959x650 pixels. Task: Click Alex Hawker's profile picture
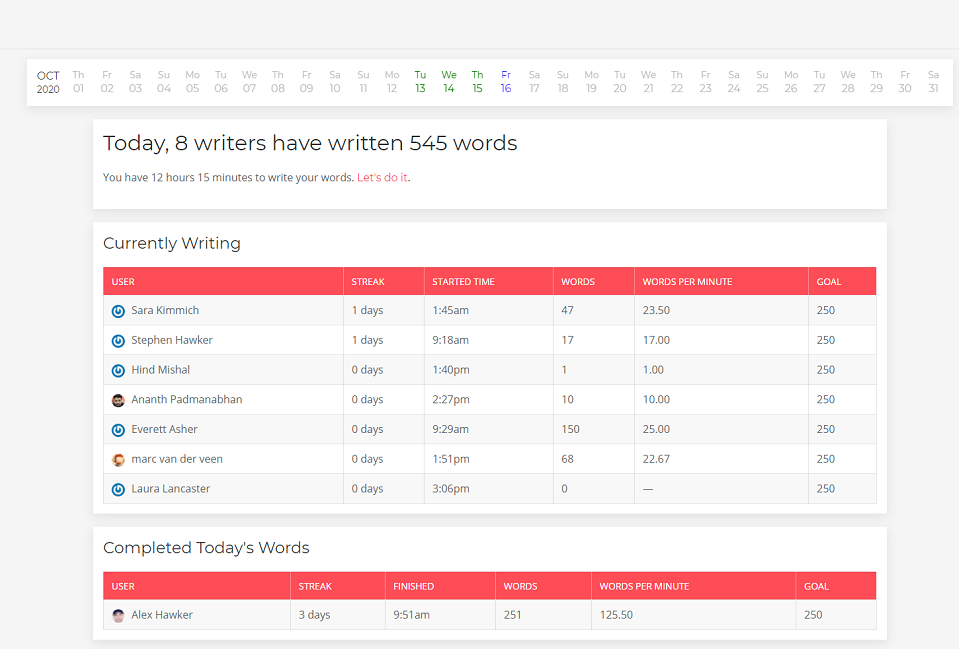(118, 614)
